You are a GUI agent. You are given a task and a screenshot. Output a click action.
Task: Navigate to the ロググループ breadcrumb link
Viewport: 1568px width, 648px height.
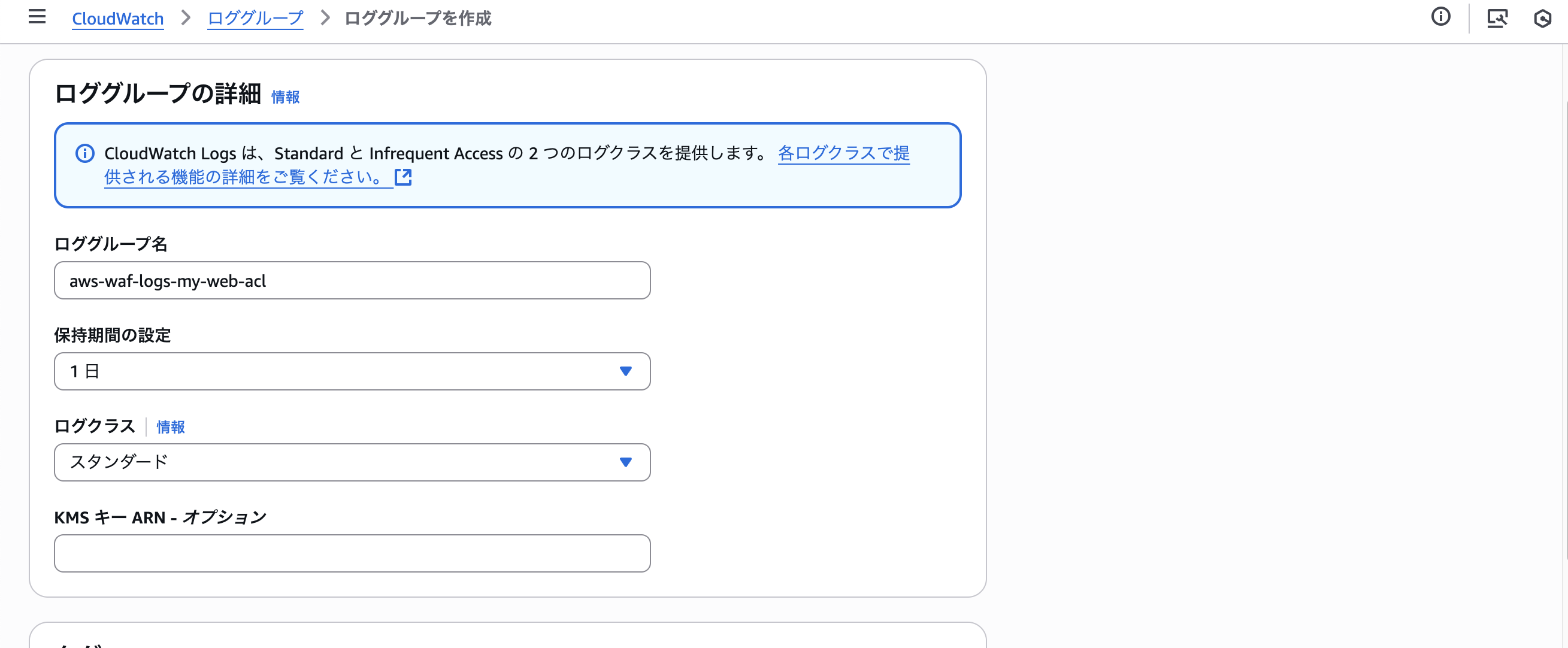pyautogui.click(x=255, y=18)
